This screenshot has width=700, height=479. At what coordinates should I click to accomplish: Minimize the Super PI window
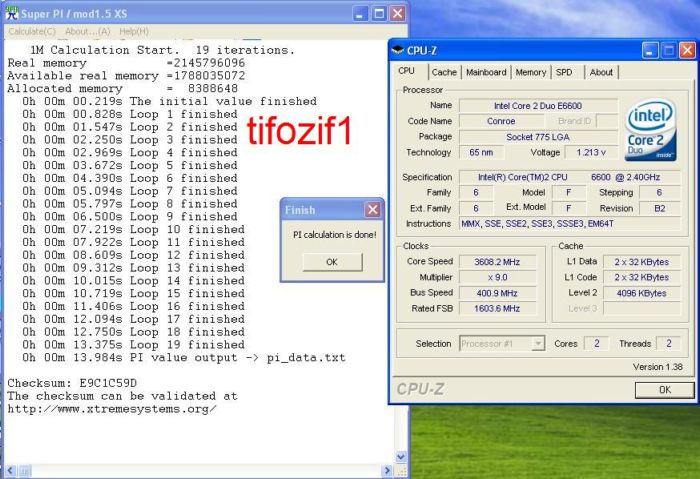(360, 13)
